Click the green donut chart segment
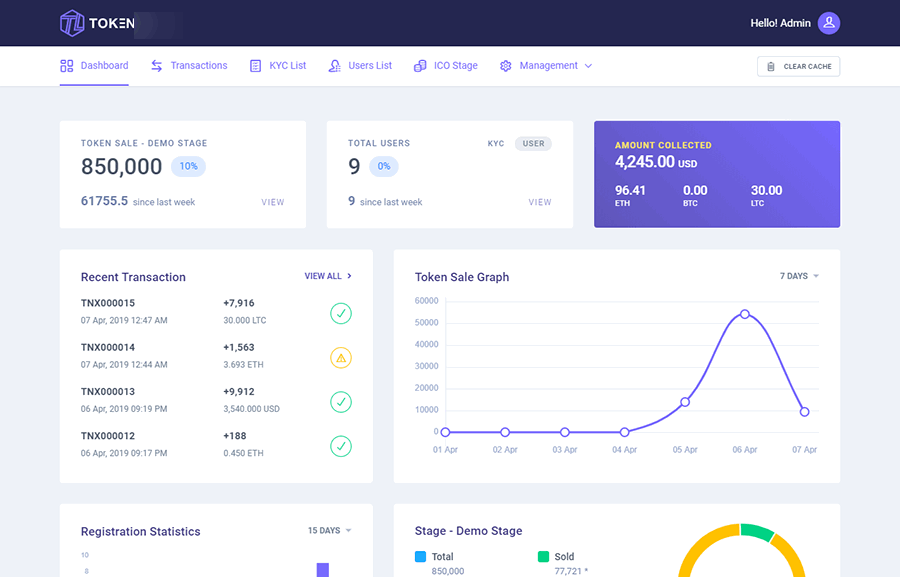 point(757,532)
